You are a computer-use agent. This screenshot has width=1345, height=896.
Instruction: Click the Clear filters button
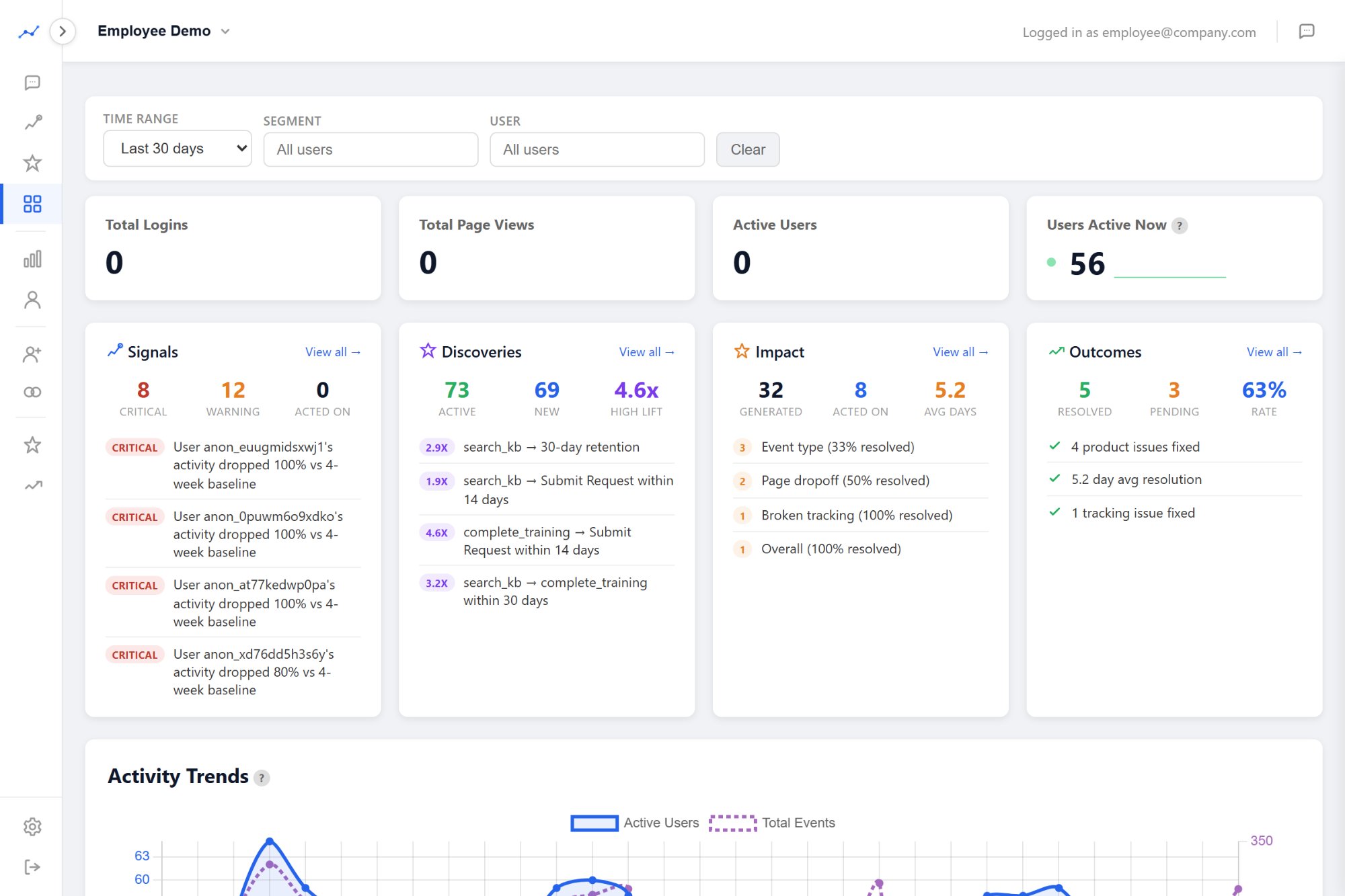(x=748, y=149)
